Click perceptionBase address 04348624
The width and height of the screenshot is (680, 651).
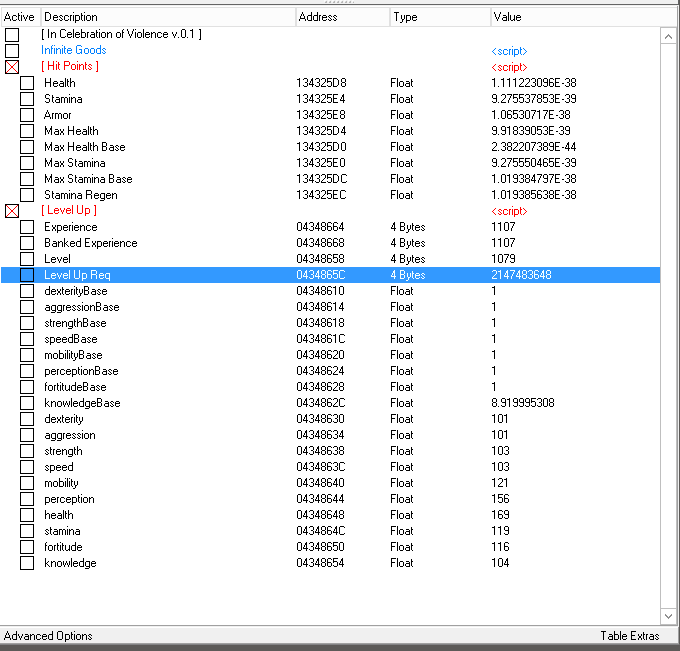(320, 371)
